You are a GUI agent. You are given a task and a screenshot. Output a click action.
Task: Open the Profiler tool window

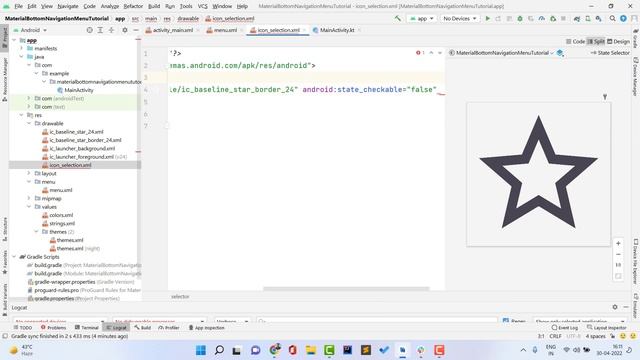tap(169, 327)
